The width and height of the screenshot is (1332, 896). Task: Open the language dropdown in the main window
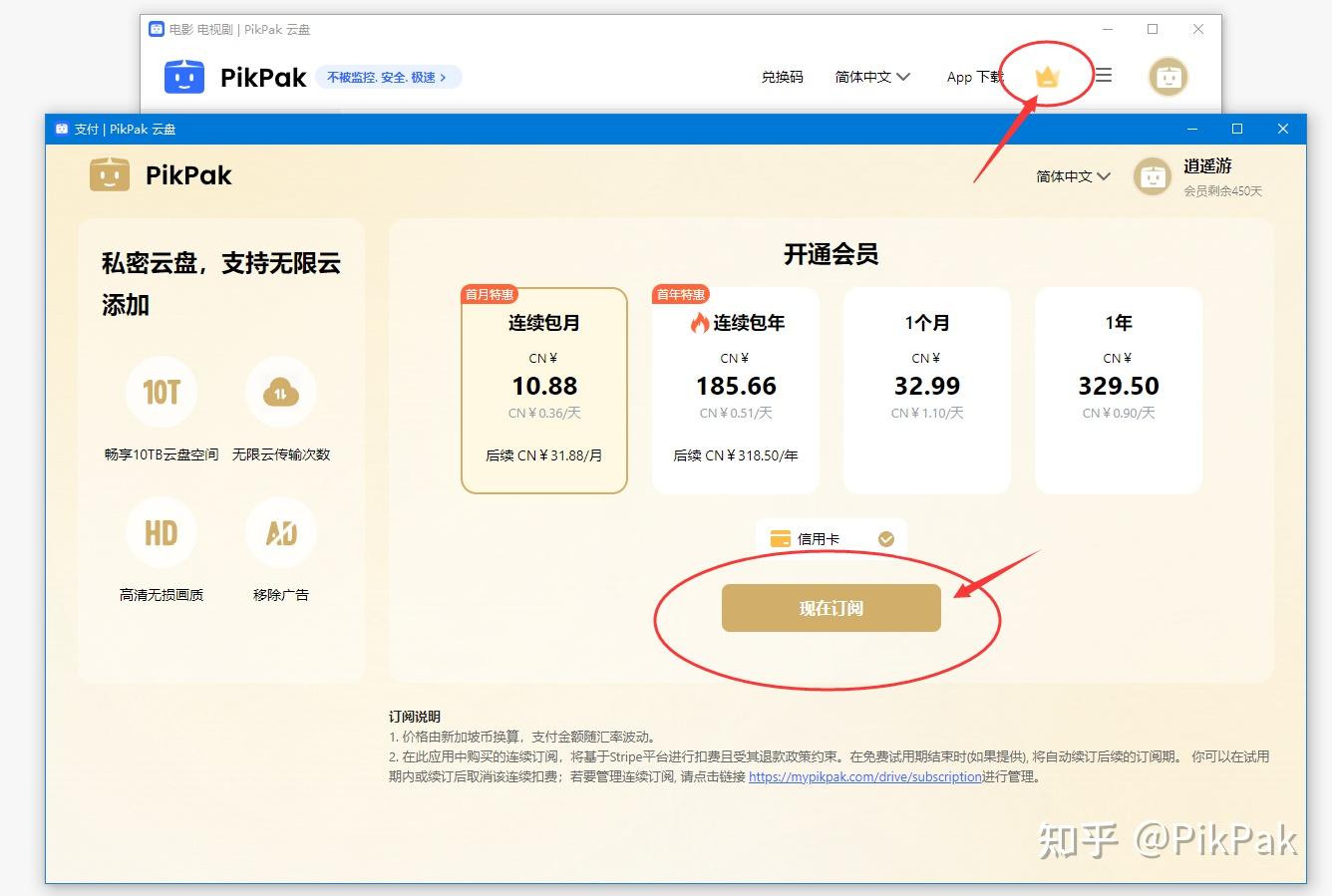pos(870,76)
